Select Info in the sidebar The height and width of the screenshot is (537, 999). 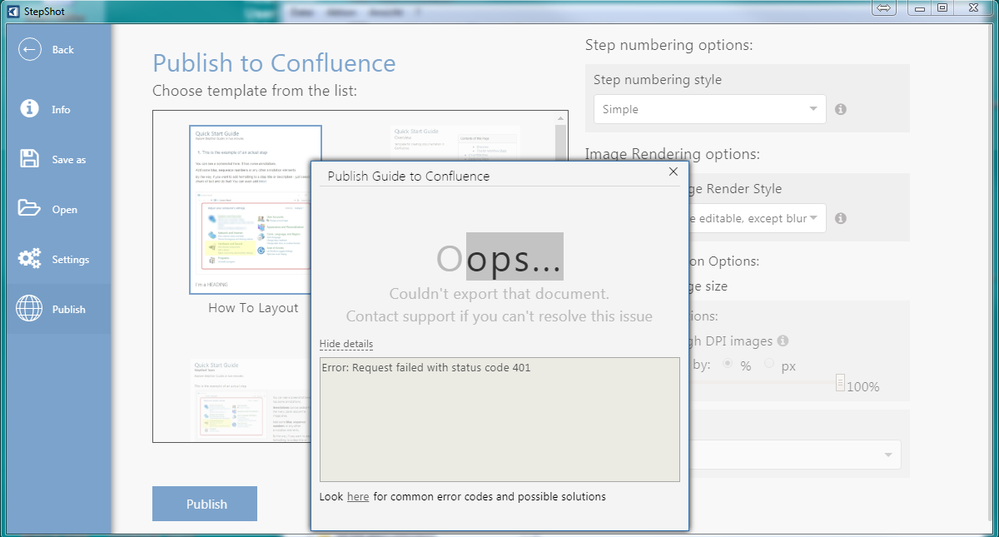pos(61,110)
